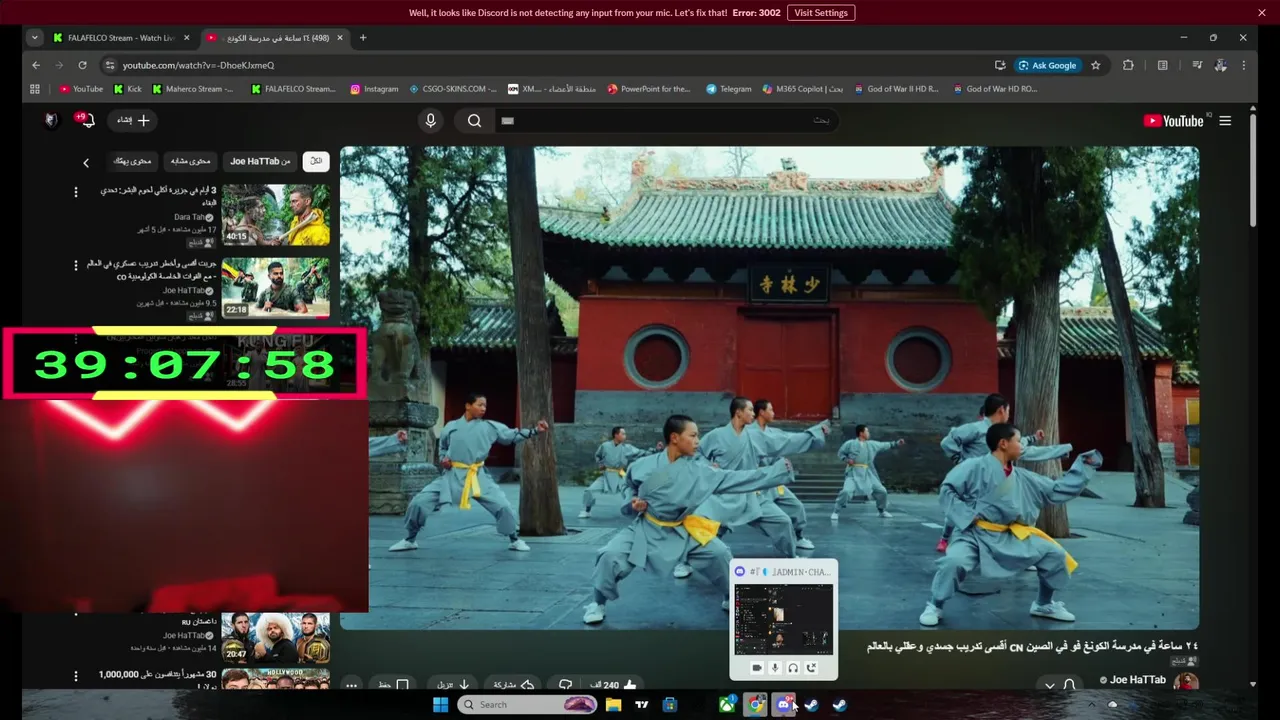Bookmark this page with the star
The image size is (1280, 720).
click(x=1096, y=65)
